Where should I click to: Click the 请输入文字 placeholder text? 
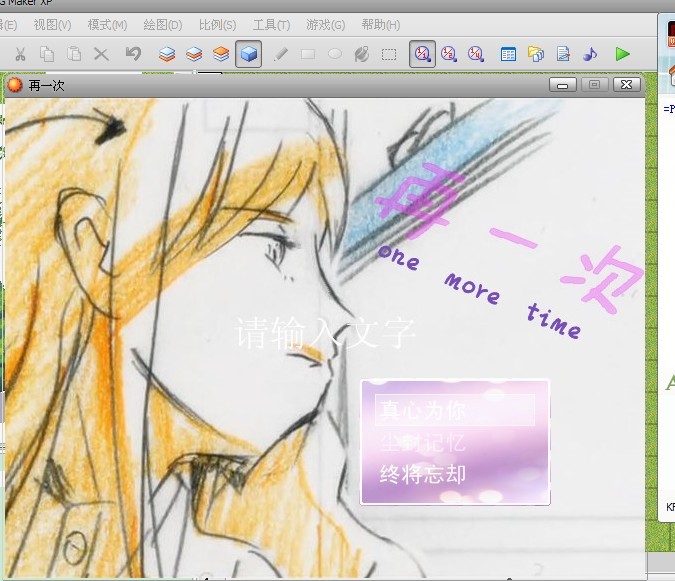325,332
